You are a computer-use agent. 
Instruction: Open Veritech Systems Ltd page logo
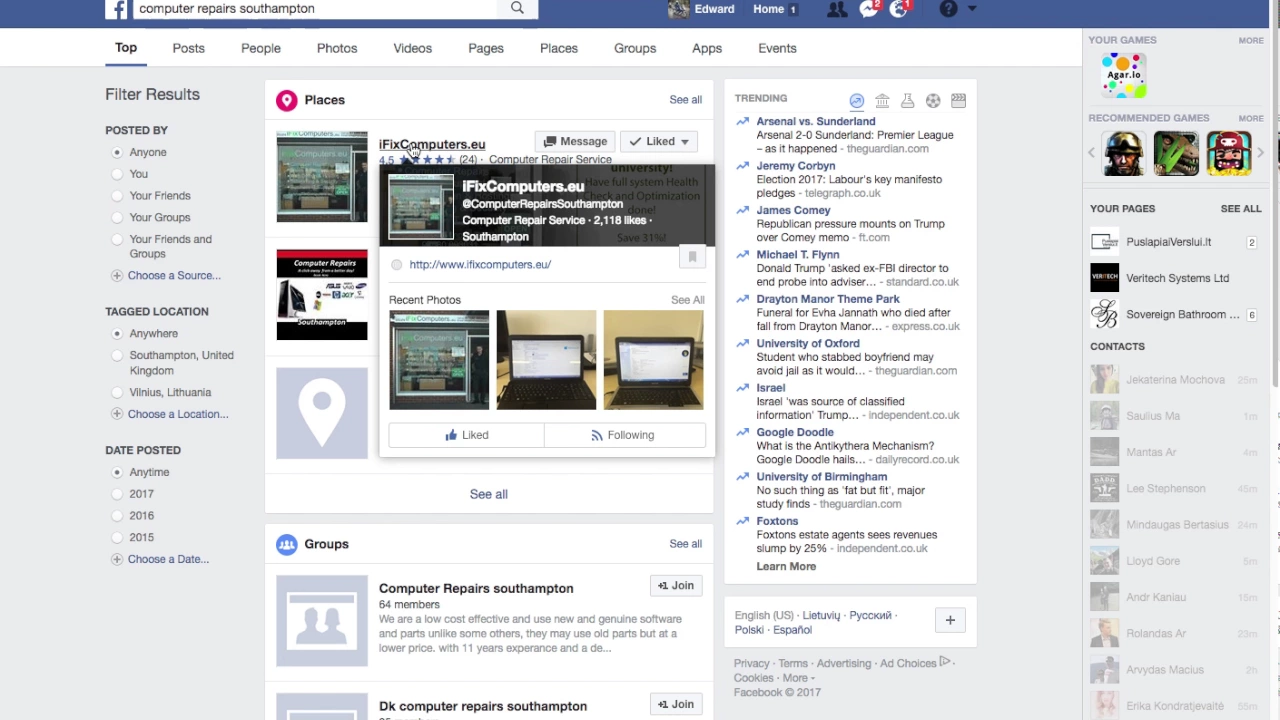coord(1104,278)
